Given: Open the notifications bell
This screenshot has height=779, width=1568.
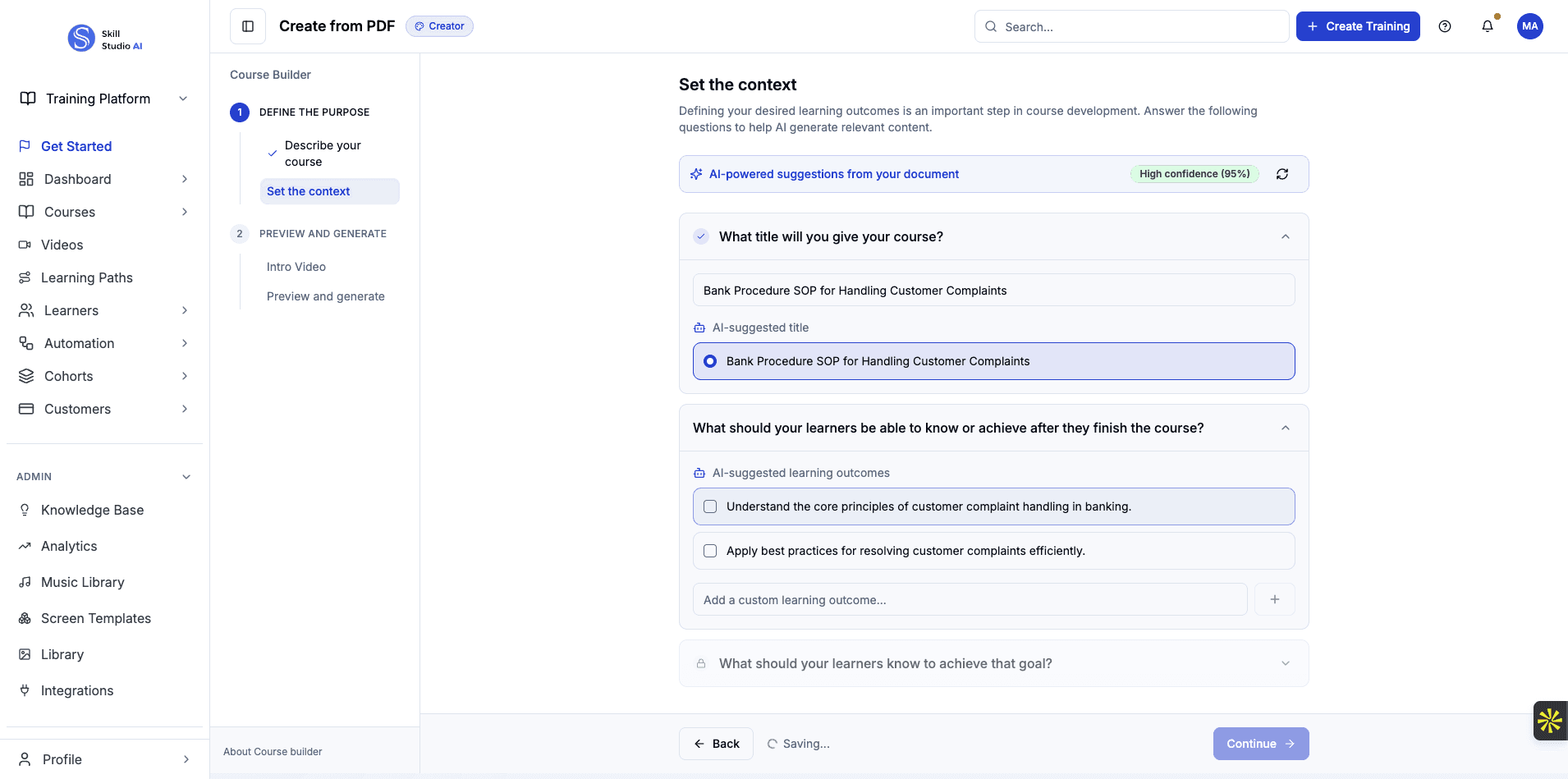Looking at the screenshot, I should [x=1487, y=25].
